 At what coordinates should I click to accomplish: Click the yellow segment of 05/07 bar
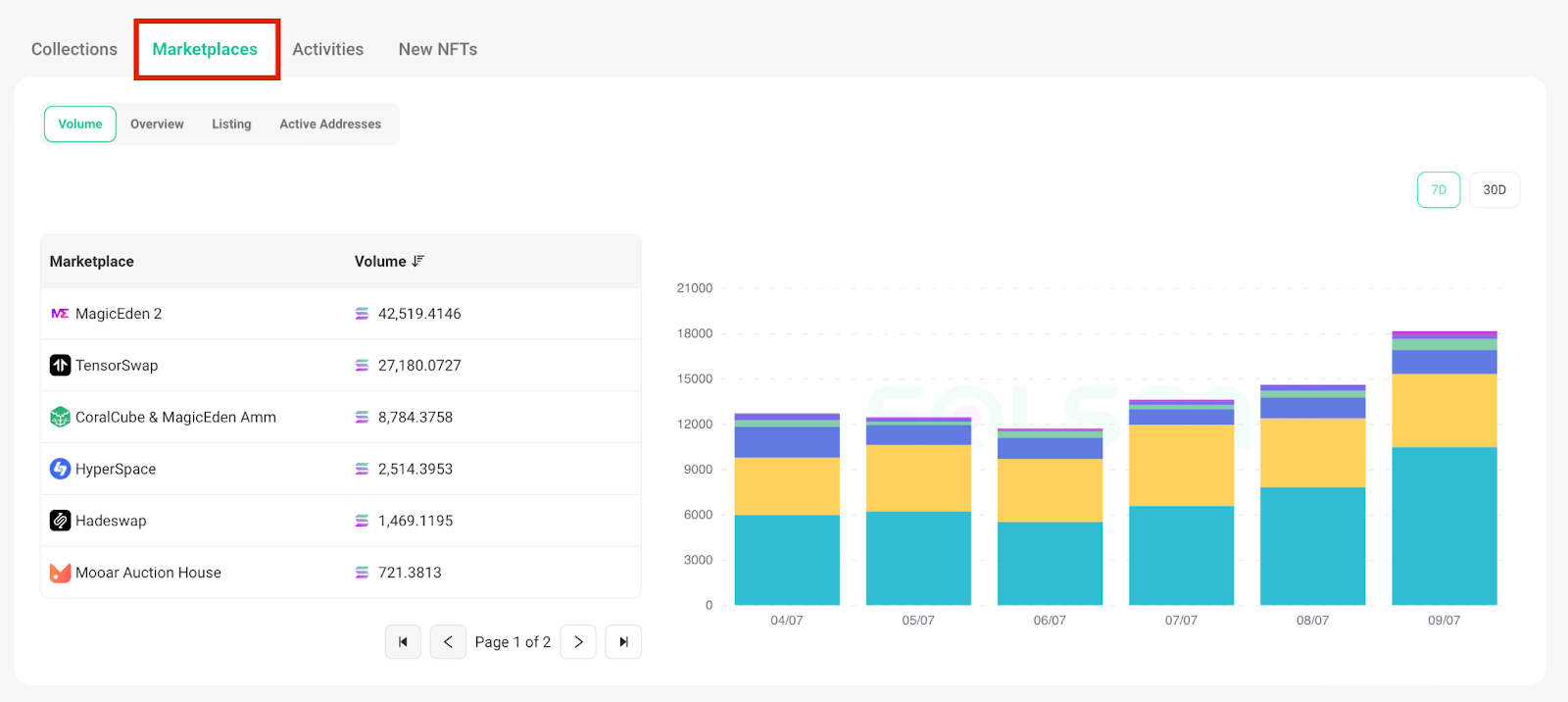[x=918, y=478]
